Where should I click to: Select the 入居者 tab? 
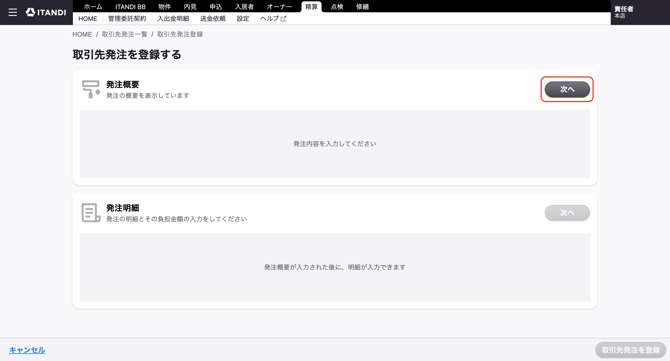click(244, 7)
